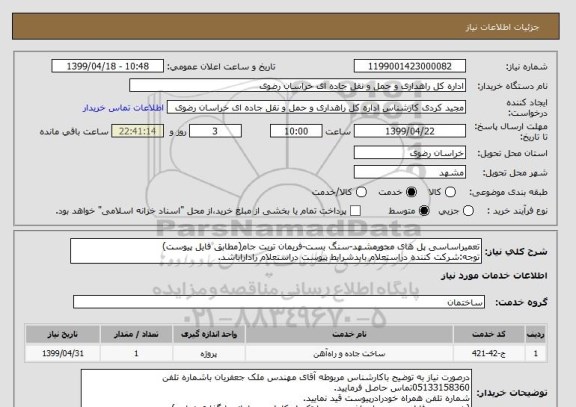The image size is (576, 407).
Task: Click the جزئیات اطلاعات نیاز header title
Action: [502, 28]
